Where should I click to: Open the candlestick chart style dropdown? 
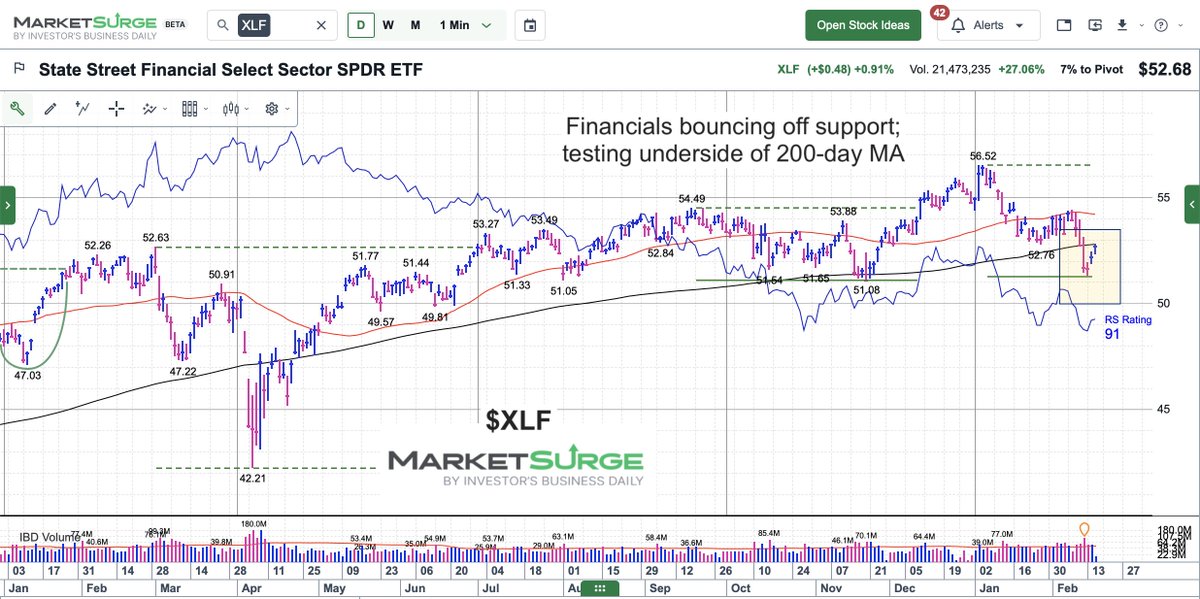(236, 109)
